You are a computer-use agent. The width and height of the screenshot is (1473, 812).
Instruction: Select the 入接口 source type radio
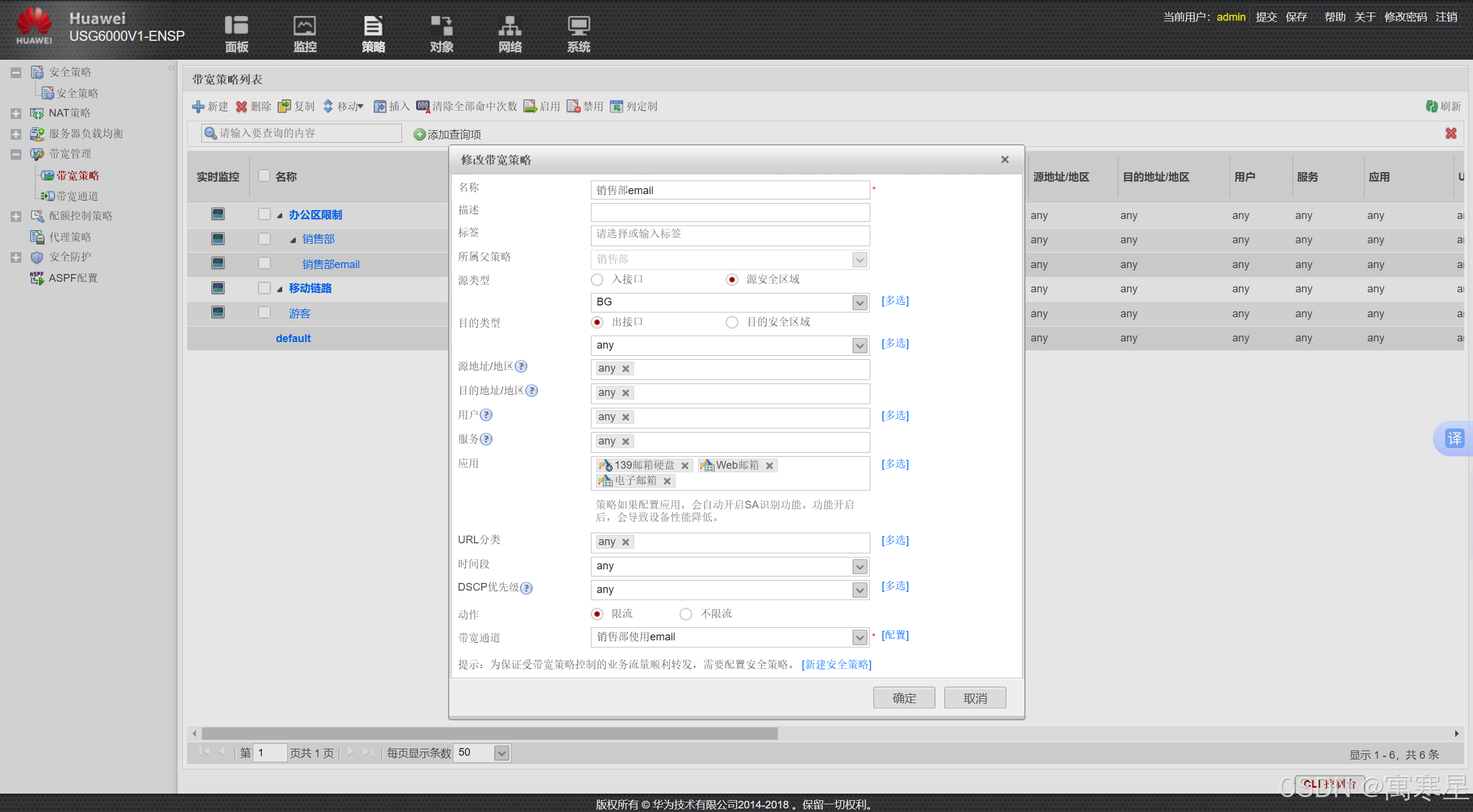click(597, 279)
